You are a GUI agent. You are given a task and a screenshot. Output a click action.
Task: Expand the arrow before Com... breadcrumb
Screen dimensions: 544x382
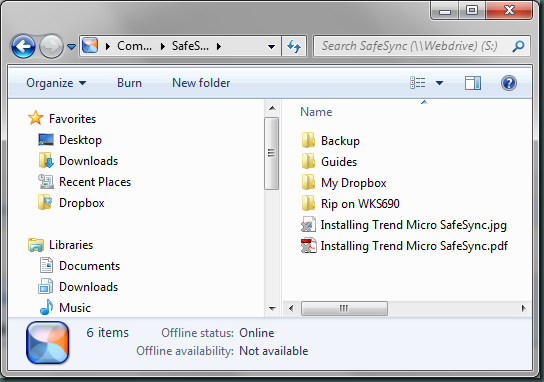(x=108, y=46)
